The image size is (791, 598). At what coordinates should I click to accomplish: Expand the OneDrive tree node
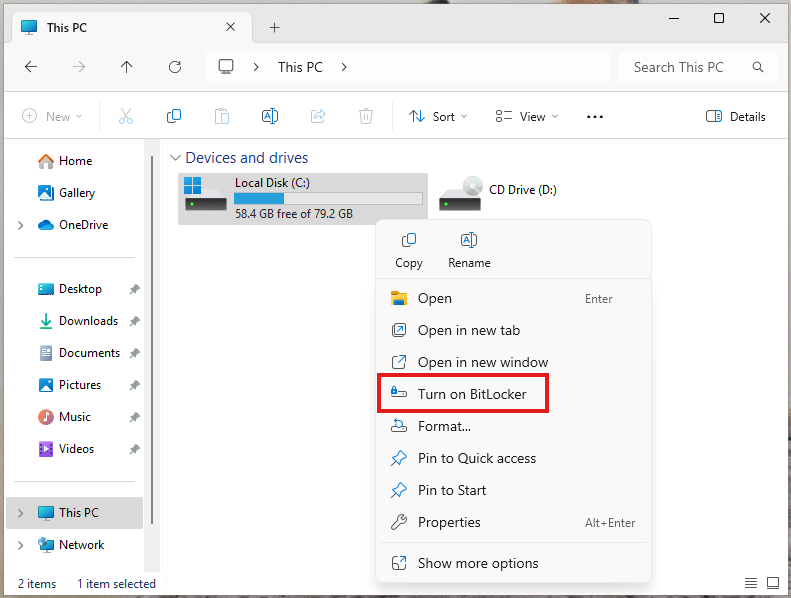click(x=21, y=225)
